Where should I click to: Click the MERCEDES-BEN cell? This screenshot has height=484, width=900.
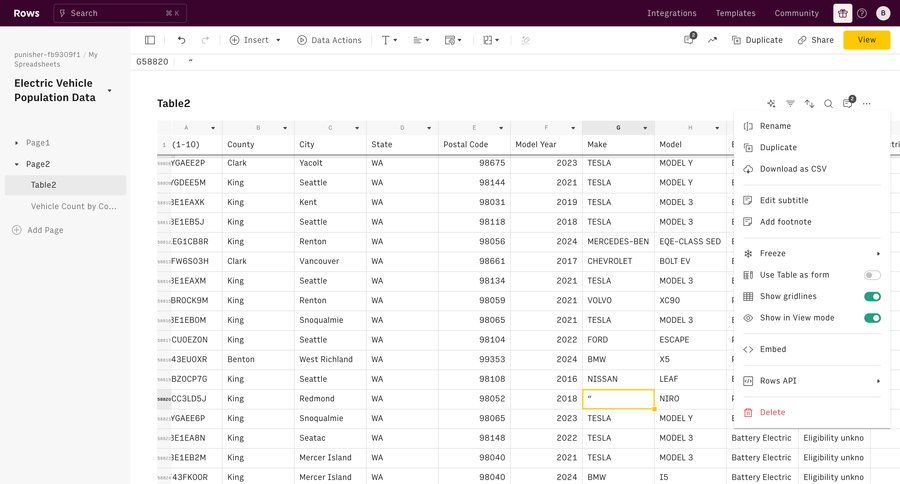pyautogui.click(x=618, y=242)
